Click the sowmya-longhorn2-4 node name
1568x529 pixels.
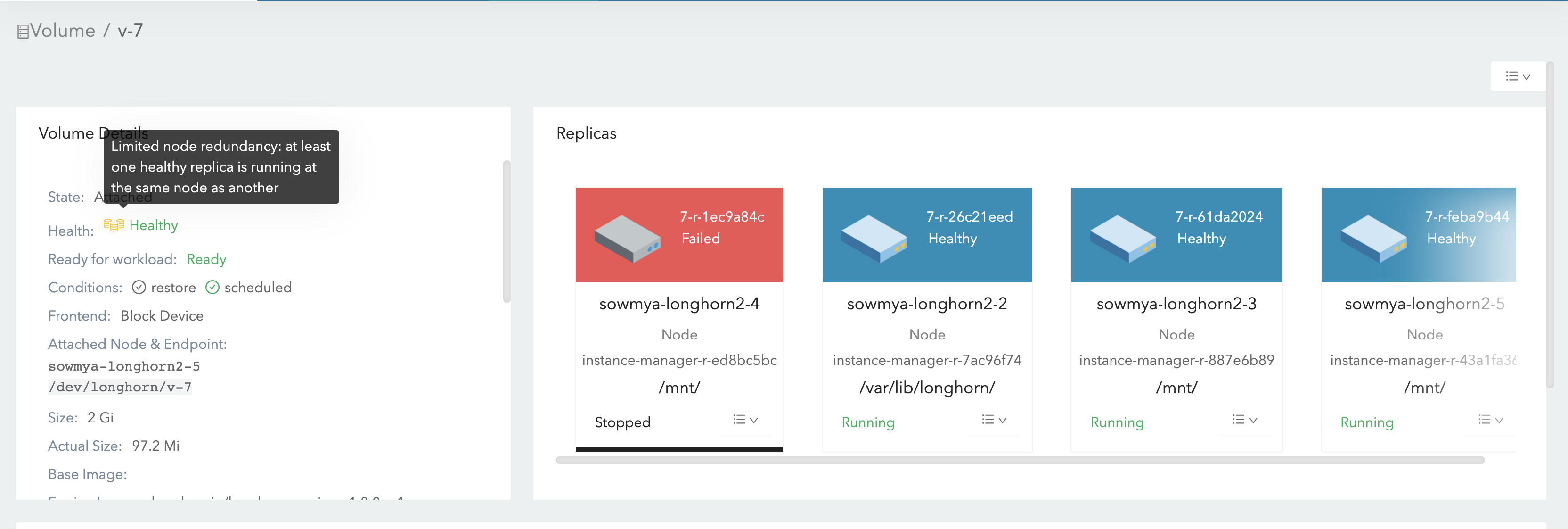[678, 304]
